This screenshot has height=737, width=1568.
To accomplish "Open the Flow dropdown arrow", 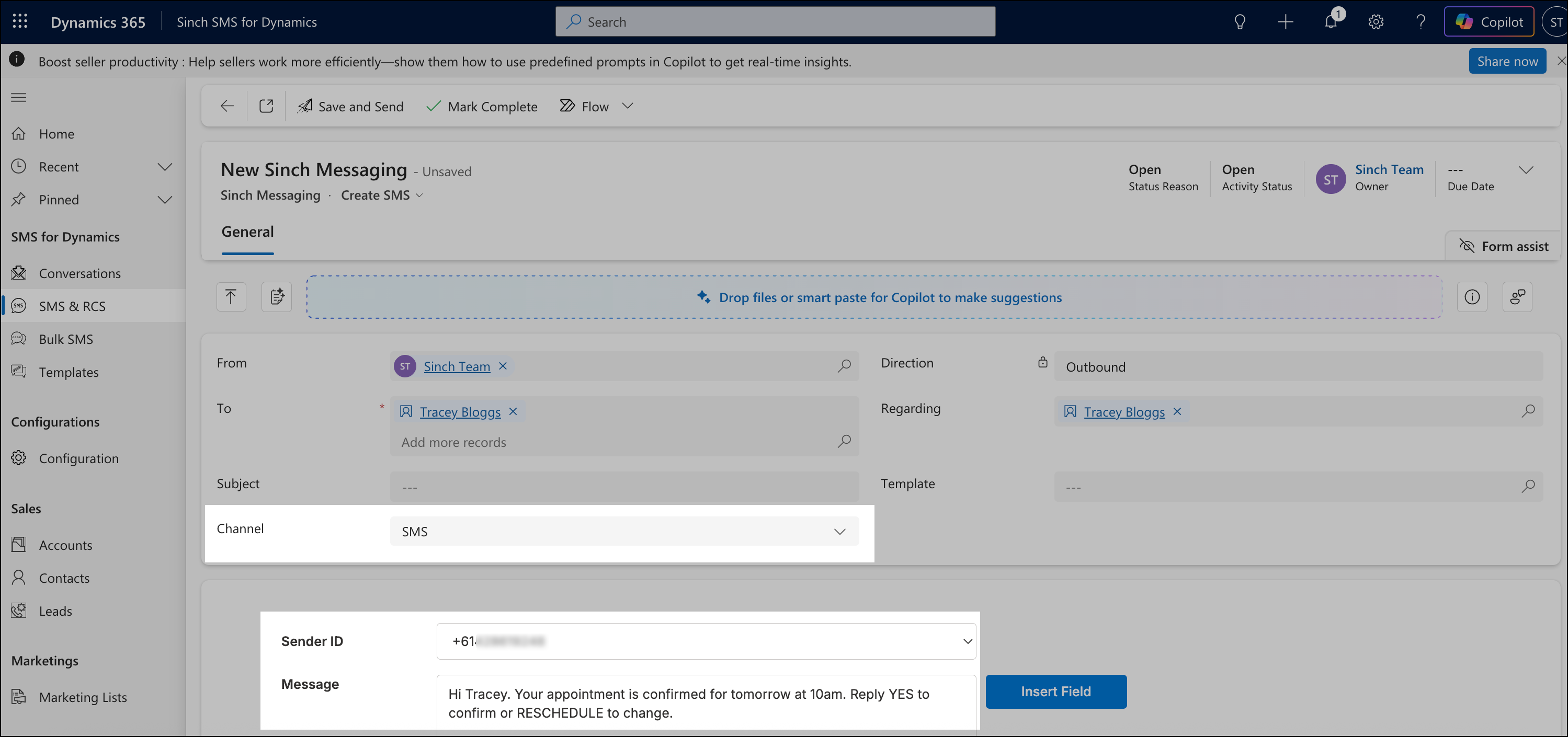I will [x=628, y=106].
